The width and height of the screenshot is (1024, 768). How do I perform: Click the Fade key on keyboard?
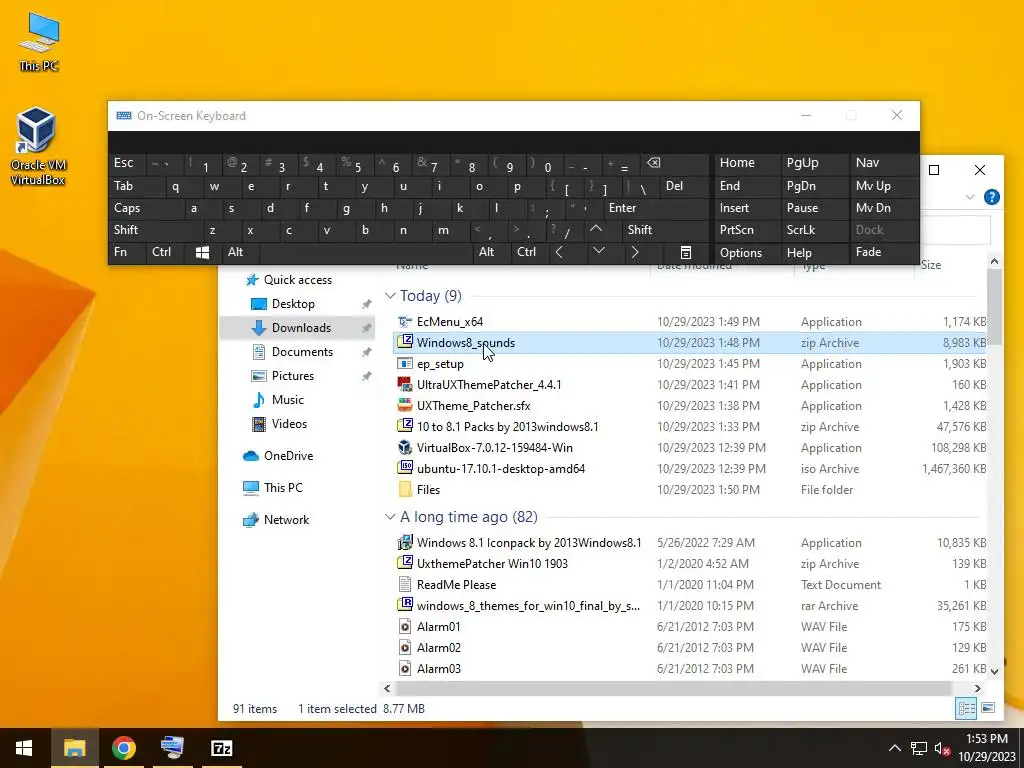click(x=884, y=252)
